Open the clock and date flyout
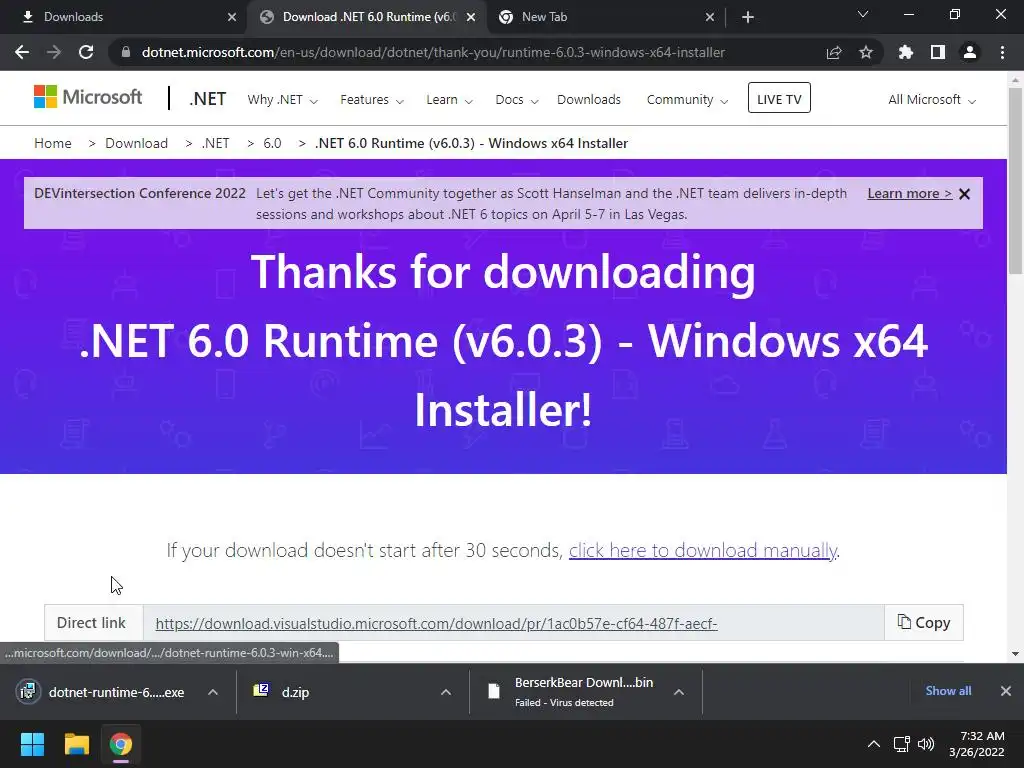Image resolution: width=1024 pixels, height=768 pixels. coord(977,744)
